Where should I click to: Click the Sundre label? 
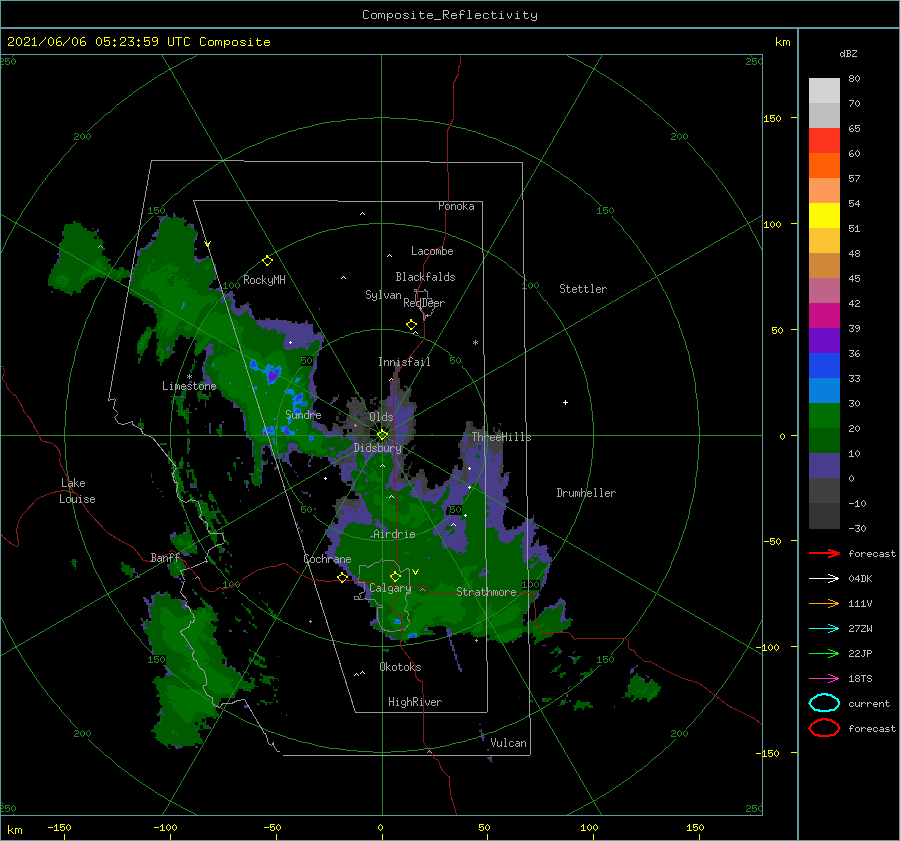pos(303,414)
